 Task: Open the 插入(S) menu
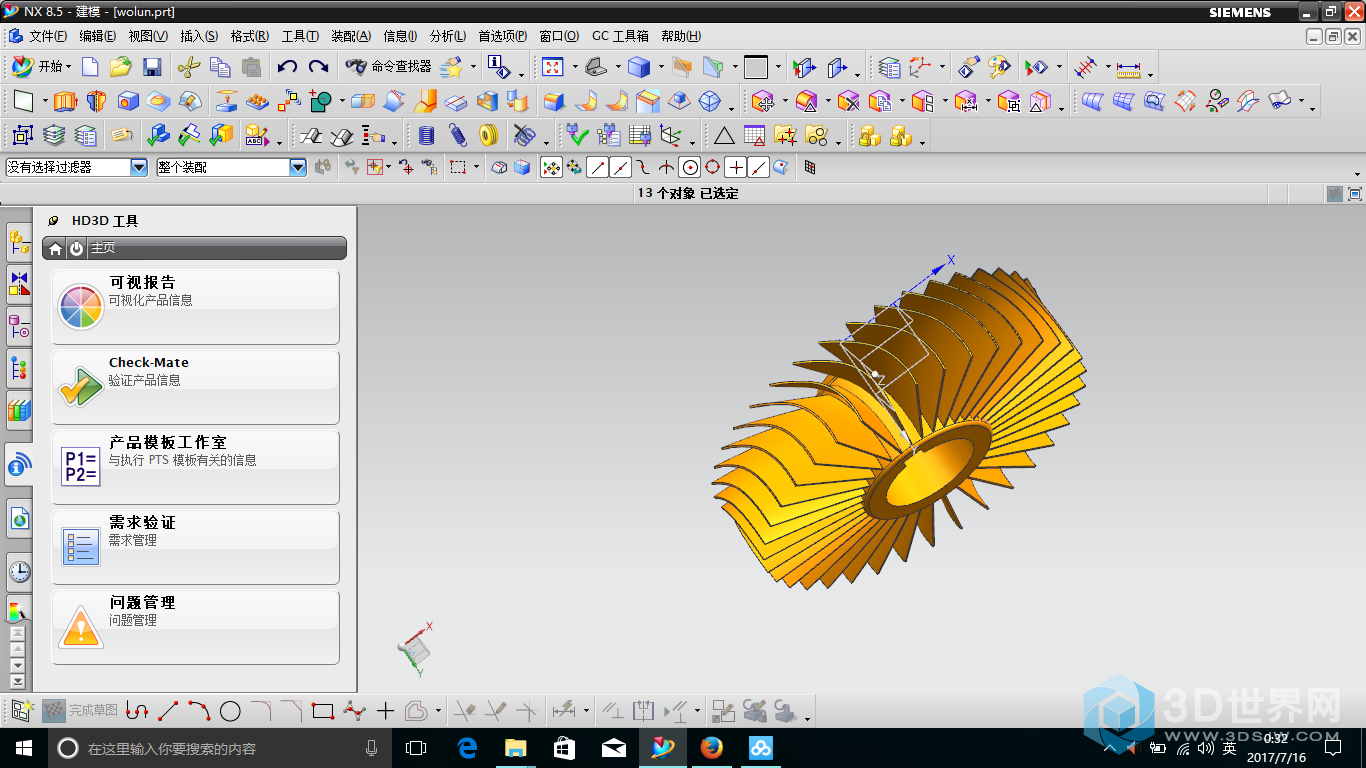coord(198,36)
